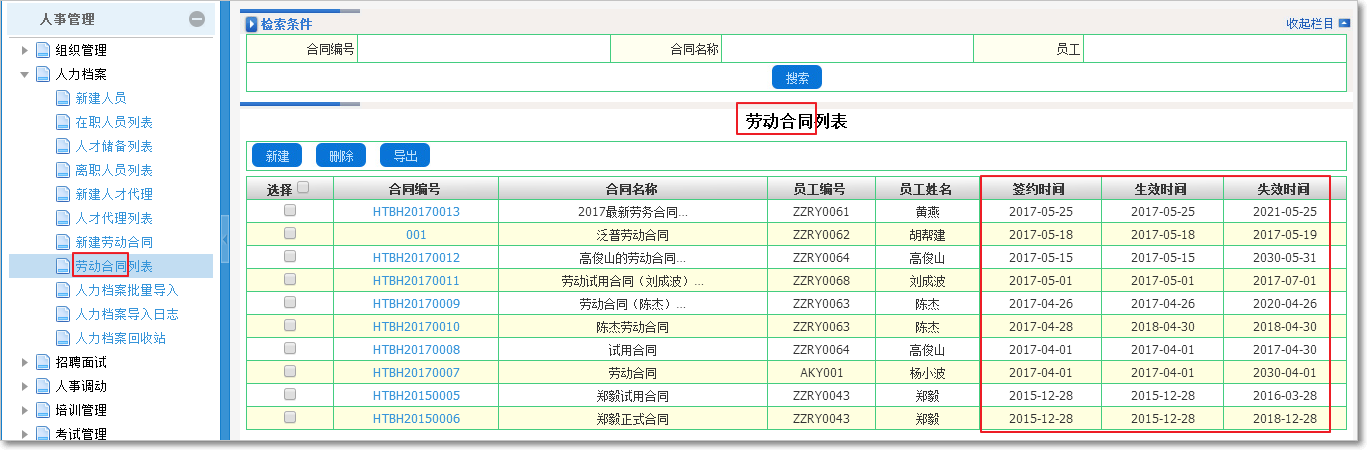1367x450 pixels.
Task: Click the page icon beside 人才代理列表
Action: pos(62,218)
